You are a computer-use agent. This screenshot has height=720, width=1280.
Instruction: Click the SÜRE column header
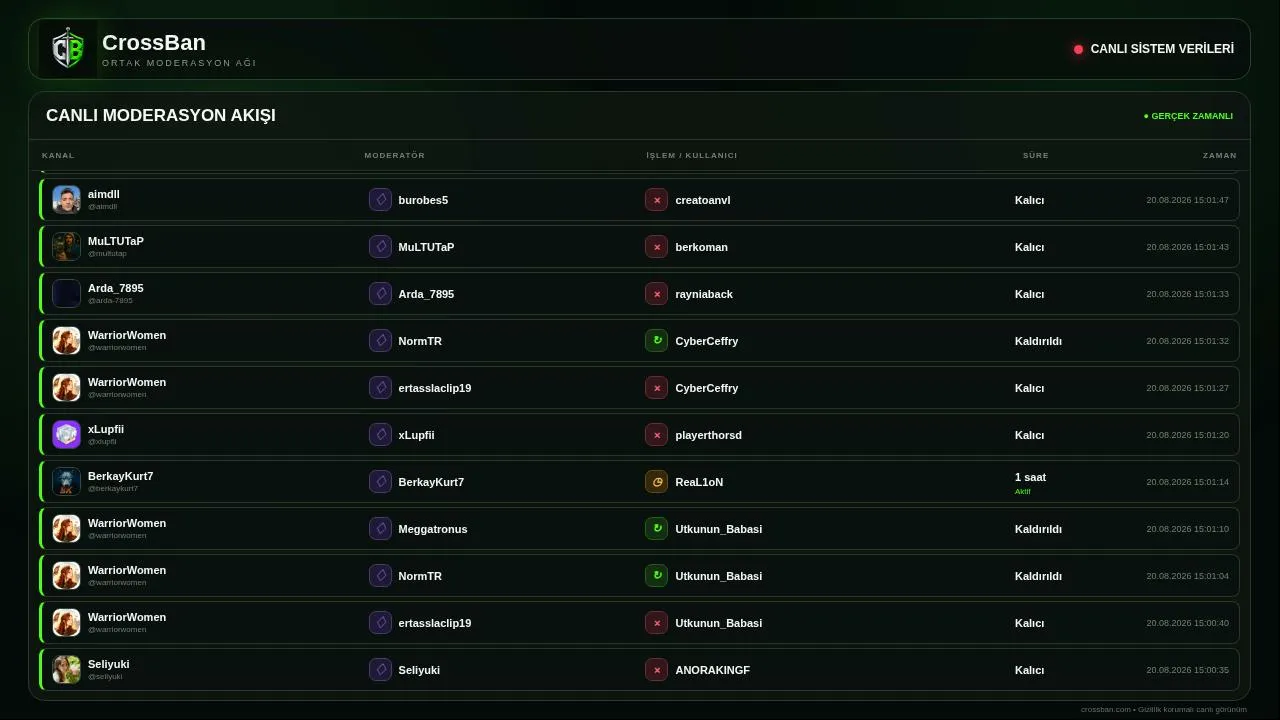point(1036,156)
